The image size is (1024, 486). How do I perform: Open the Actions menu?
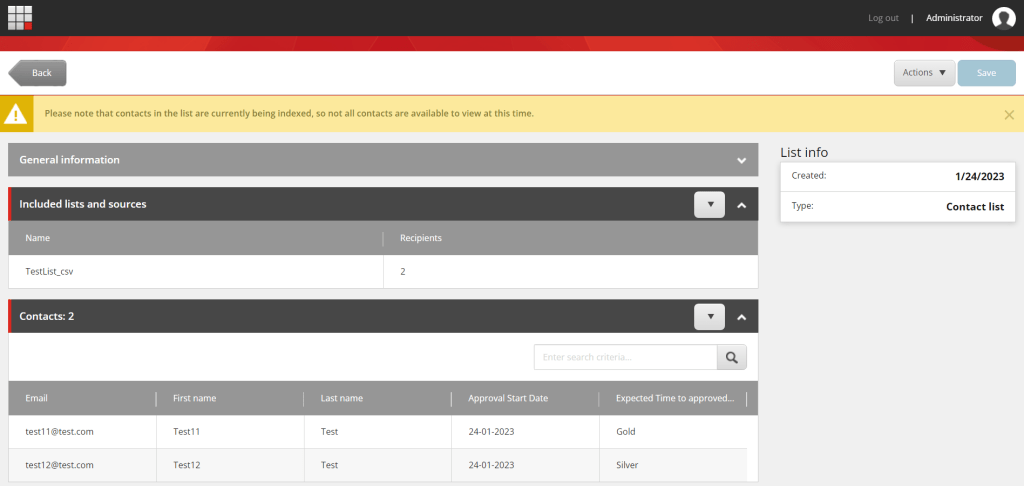(x=923, y=73)
